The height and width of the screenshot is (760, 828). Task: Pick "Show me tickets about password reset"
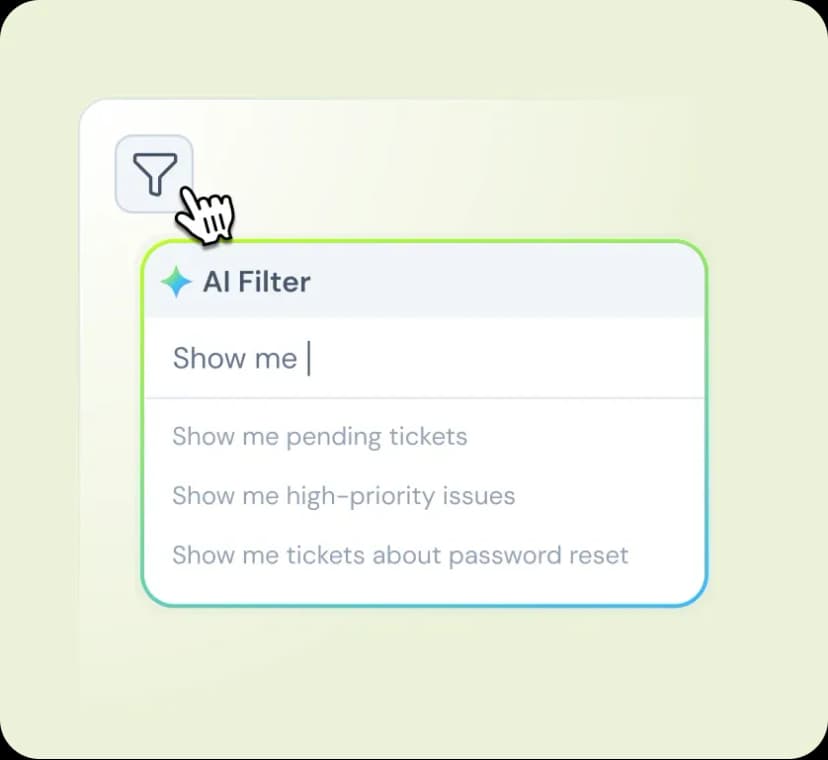[400, 555]
